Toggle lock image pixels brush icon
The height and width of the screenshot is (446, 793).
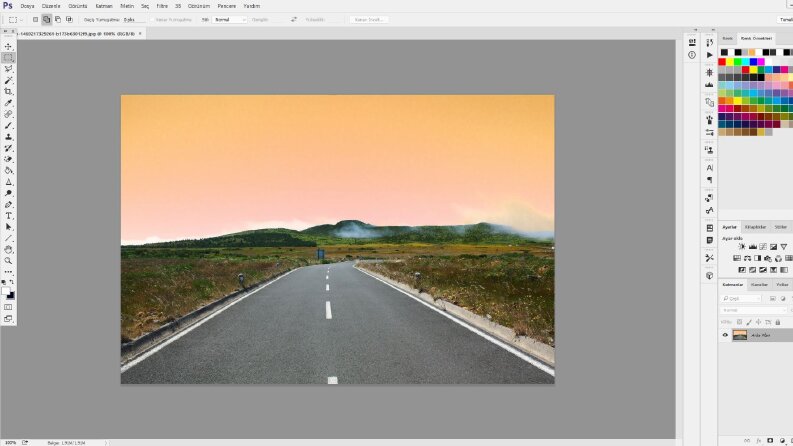(x=749, y=322)
